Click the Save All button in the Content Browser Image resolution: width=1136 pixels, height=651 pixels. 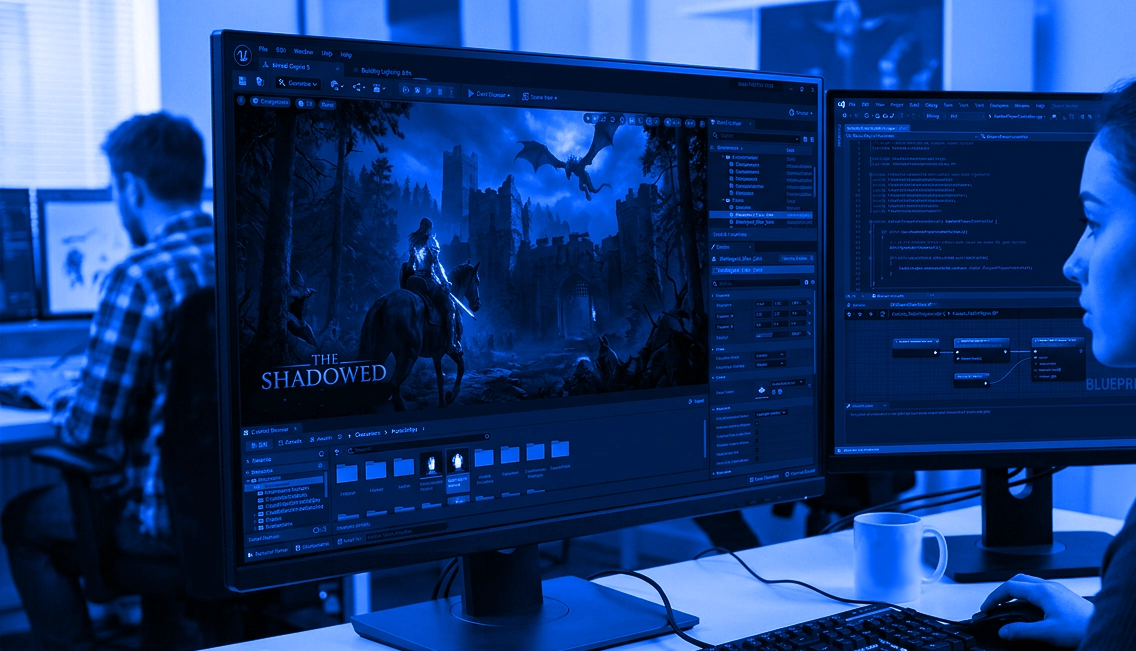click(320, 440)
